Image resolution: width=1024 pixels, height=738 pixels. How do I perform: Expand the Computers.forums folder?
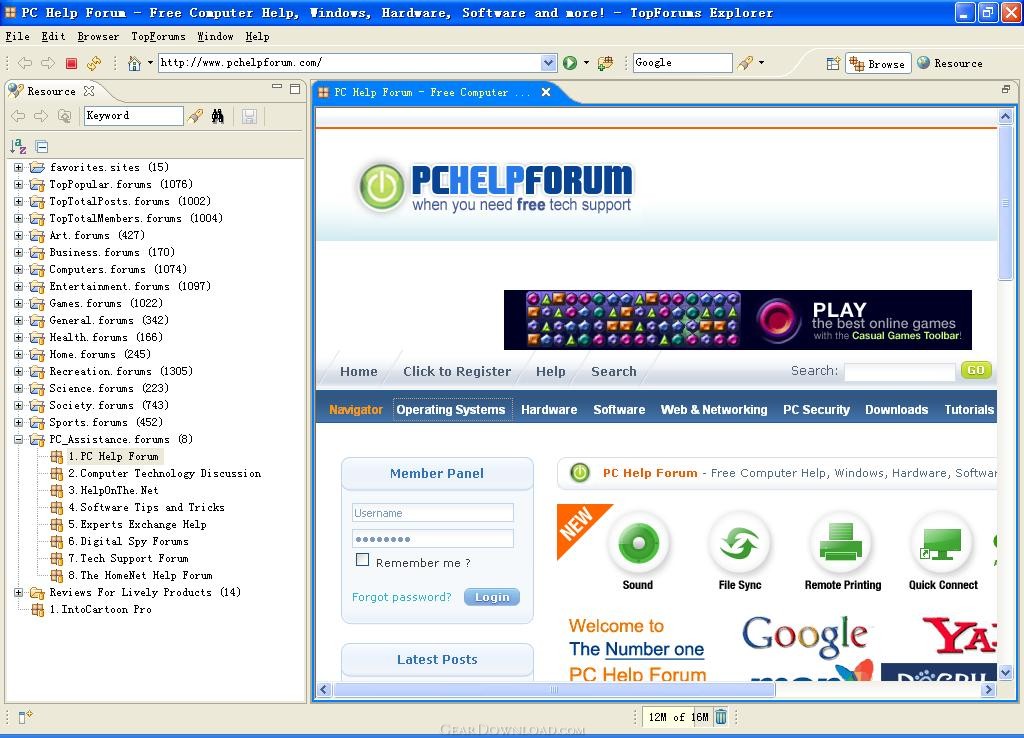click(x=18, y=270)
